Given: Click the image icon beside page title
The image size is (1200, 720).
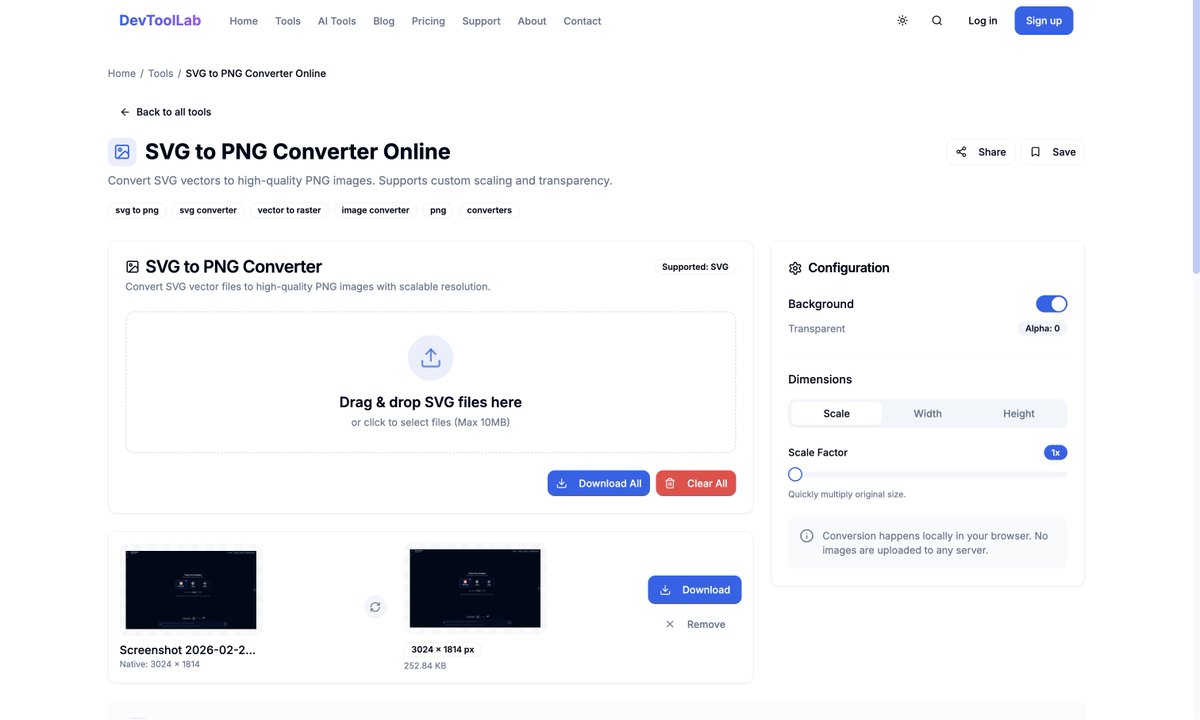Looking at the screenshot, I should [122, 152].
